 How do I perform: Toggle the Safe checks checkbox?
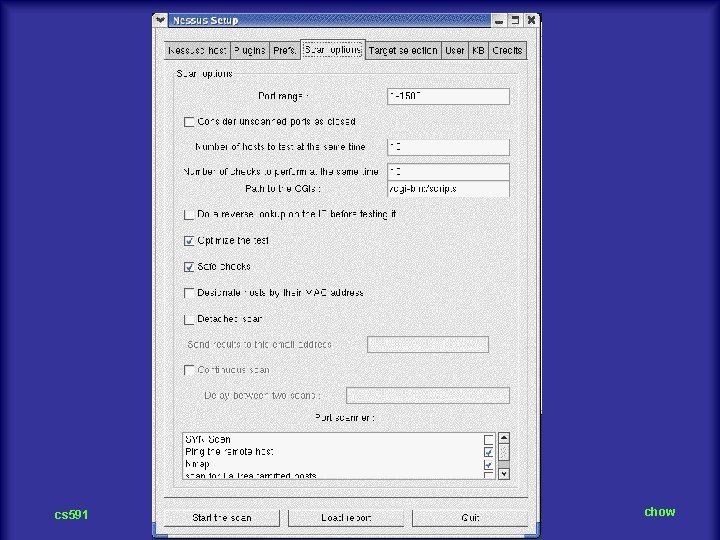coord(189,267)
